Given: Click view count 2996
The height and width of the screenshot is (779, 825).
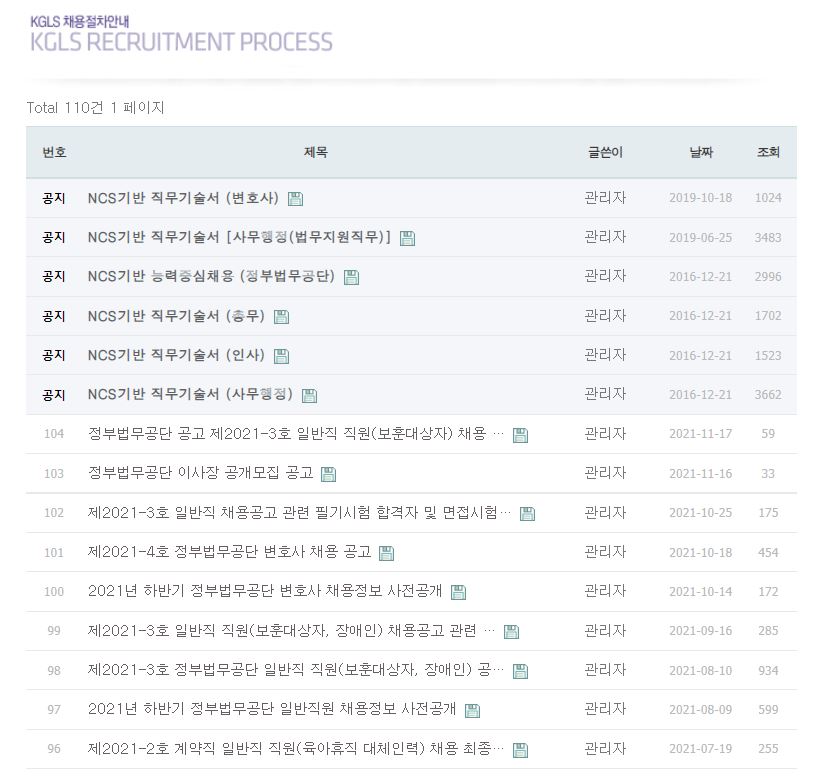Looking at the screenshot, I should pos(768,276).
